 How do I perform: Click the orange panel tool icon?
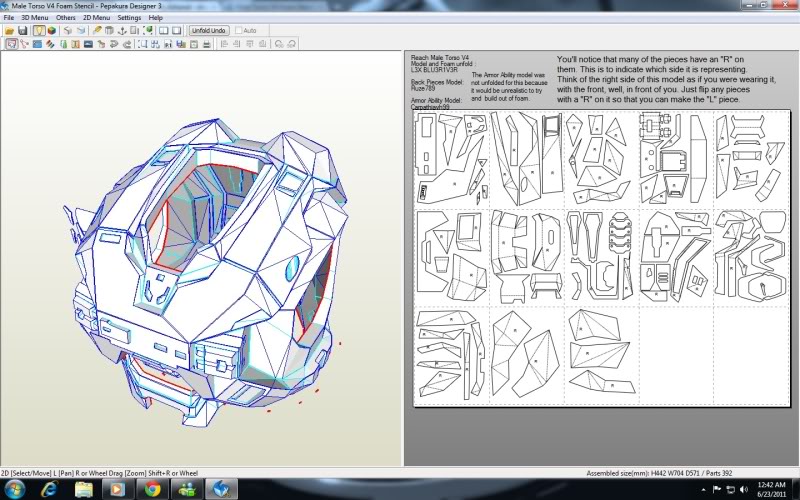point(76,44)
